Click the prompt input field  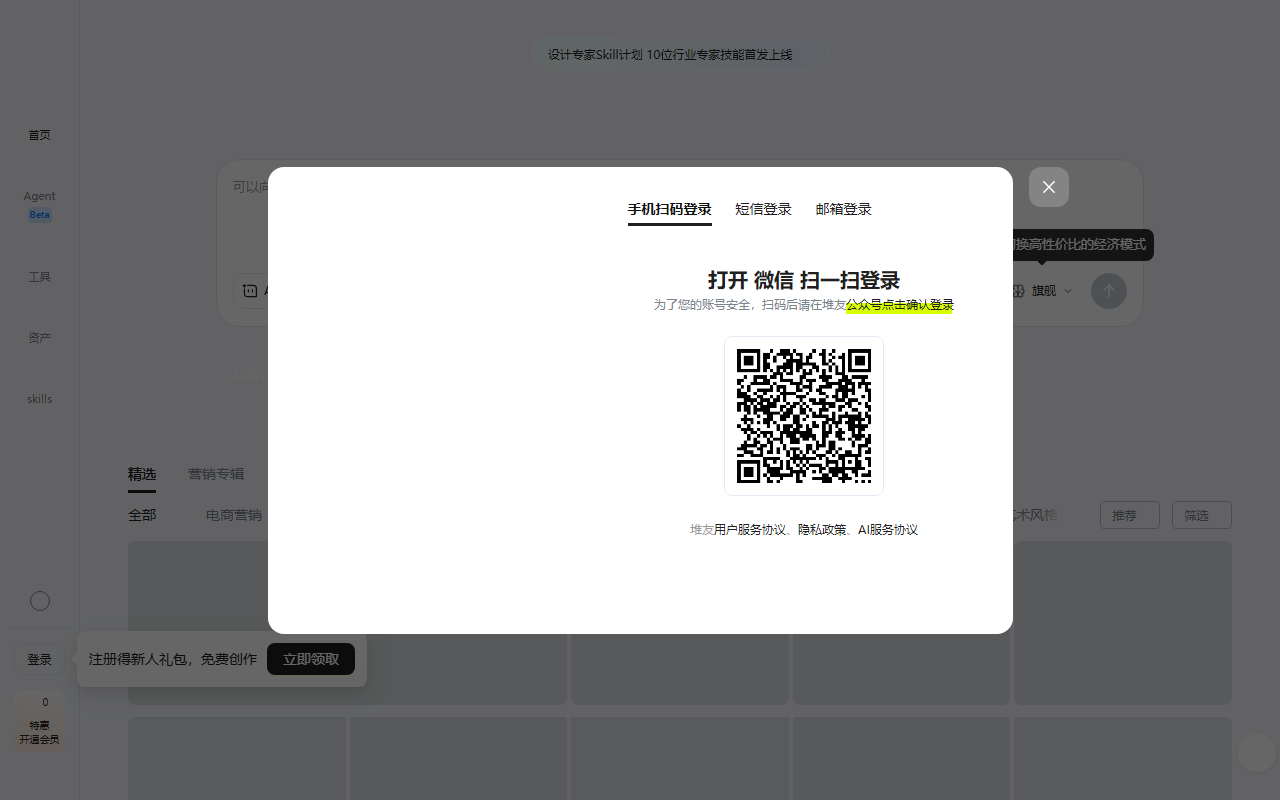680,215
